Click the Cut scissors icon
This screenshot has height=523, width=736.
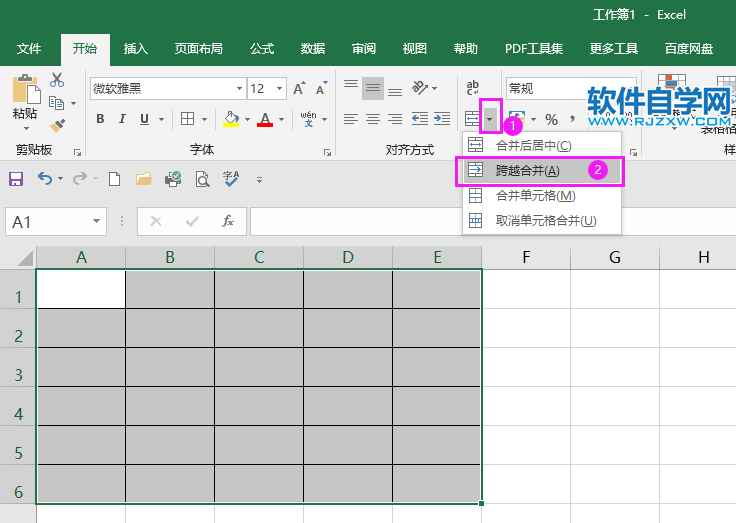[57, 80]
